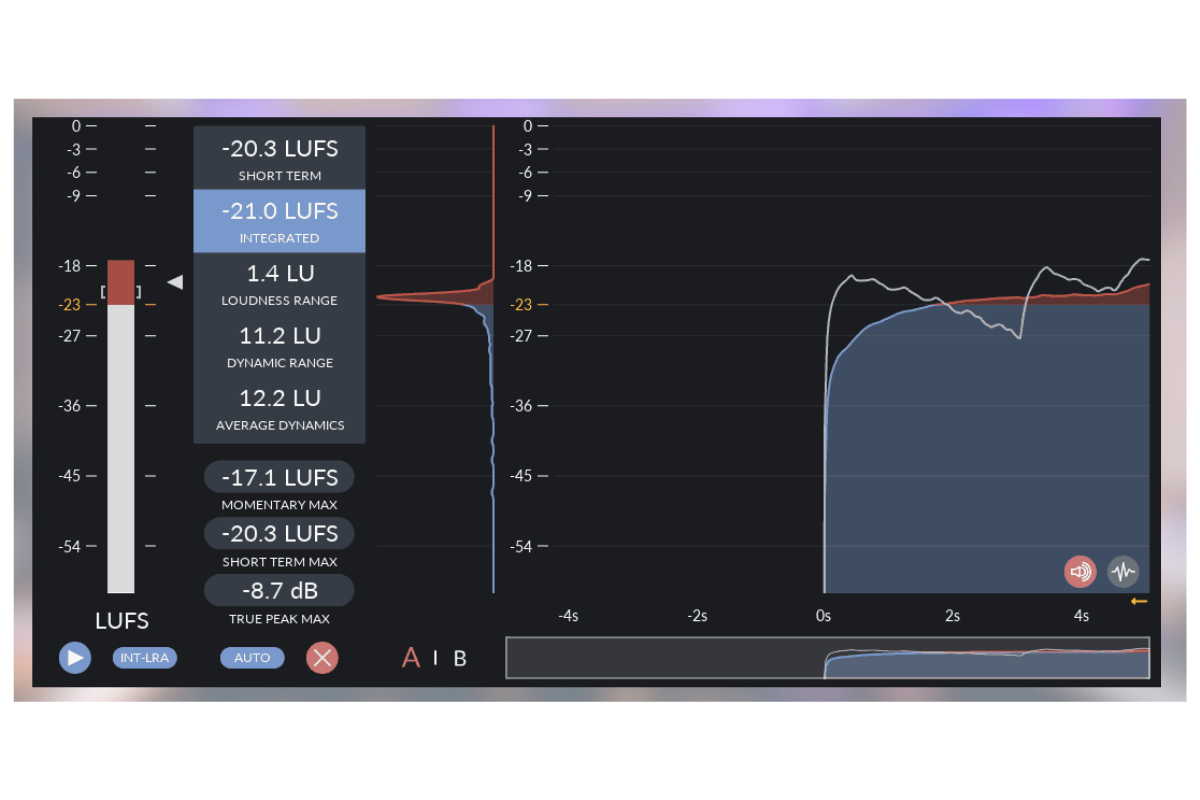Click the blue play button
The height and width of the screenshot is (800, 1200).
[75, 657]
